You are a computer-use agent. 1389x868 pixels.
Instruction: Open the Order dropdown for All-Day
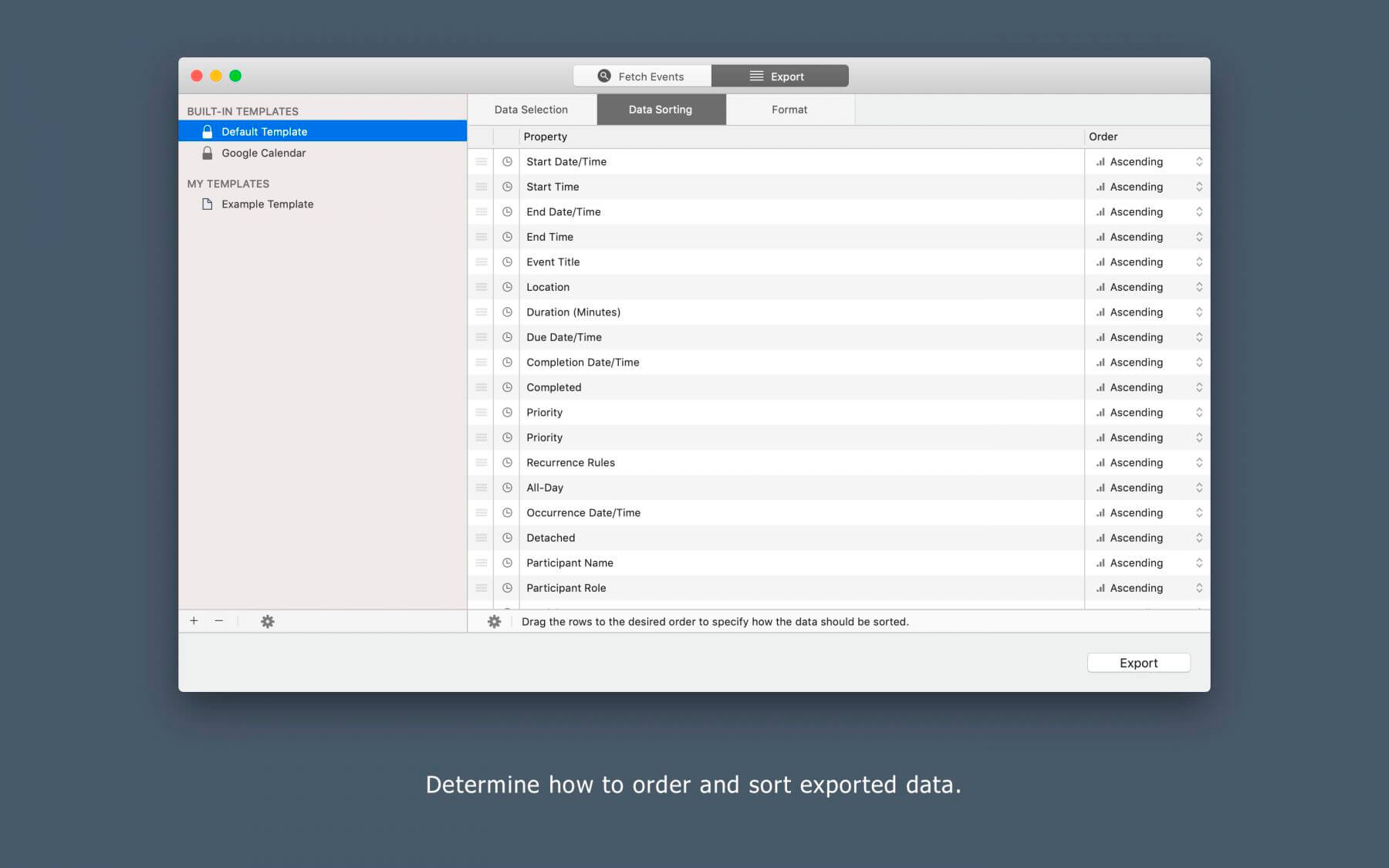pyautogui.click(x=1148, y=488)
